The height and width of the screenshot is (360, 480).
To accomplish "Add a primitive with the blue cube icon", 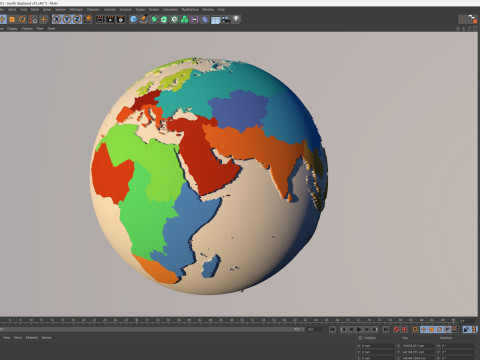I will click(x=133, y=19).
